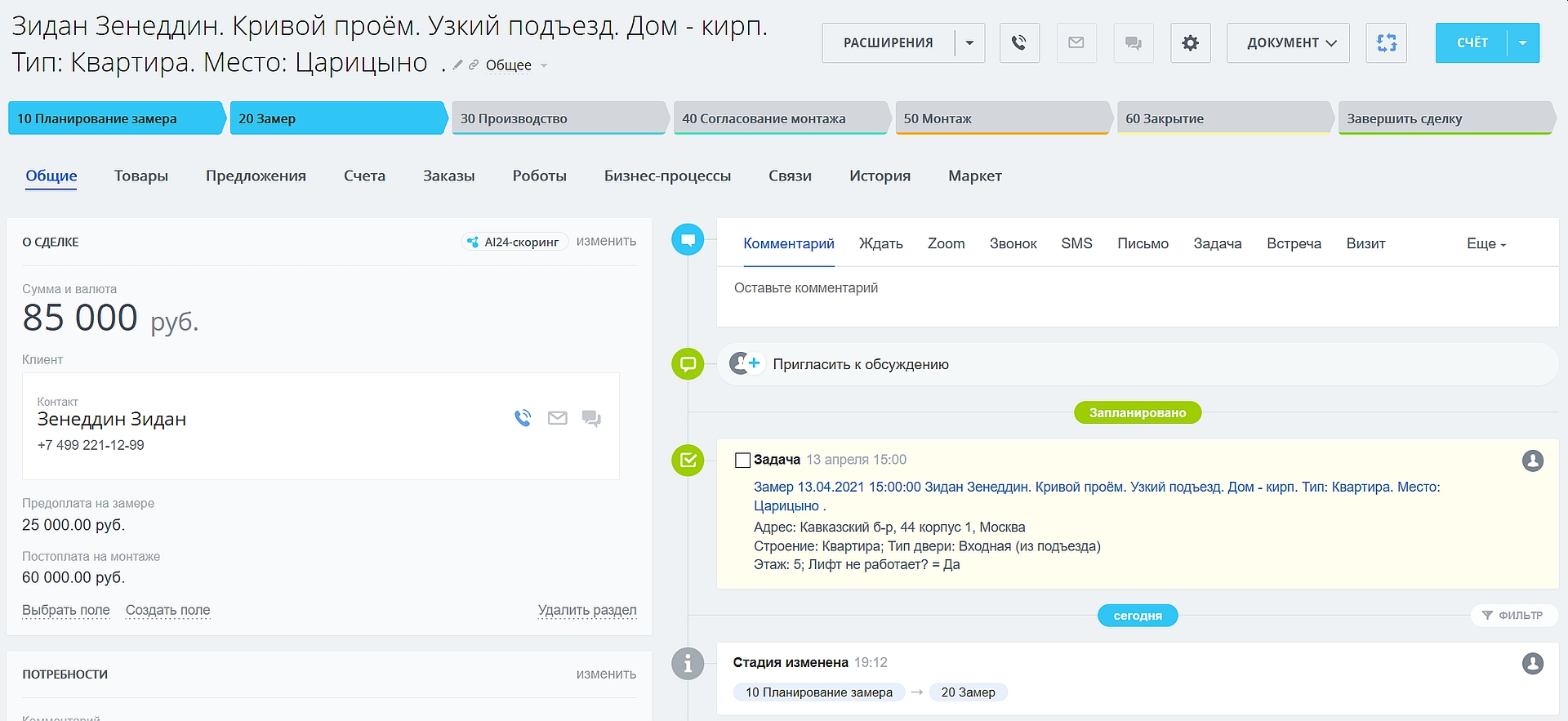Expand the Счёт button dropdown arrow

click(1522, 42)
